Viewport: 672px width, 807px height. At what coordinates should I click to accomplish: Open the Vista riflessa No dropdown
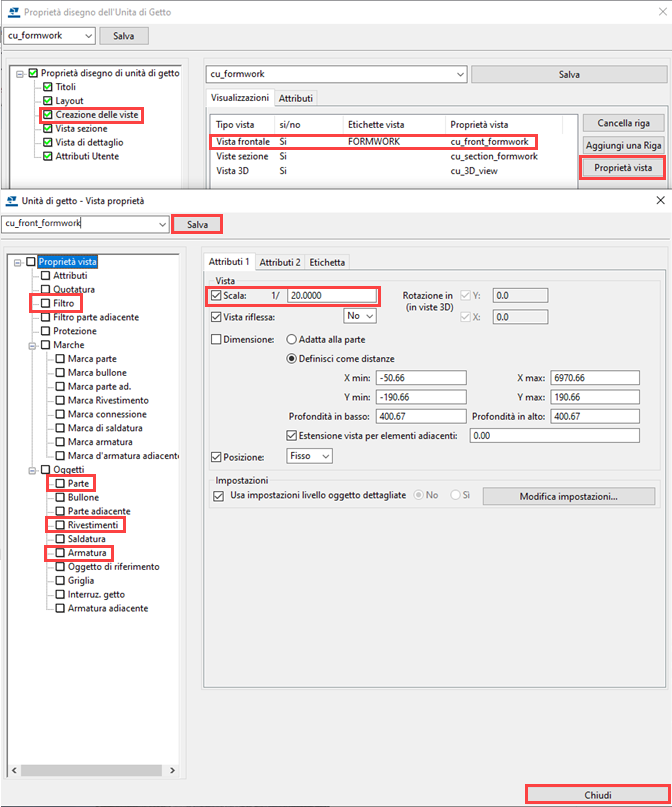click(360, 316)
